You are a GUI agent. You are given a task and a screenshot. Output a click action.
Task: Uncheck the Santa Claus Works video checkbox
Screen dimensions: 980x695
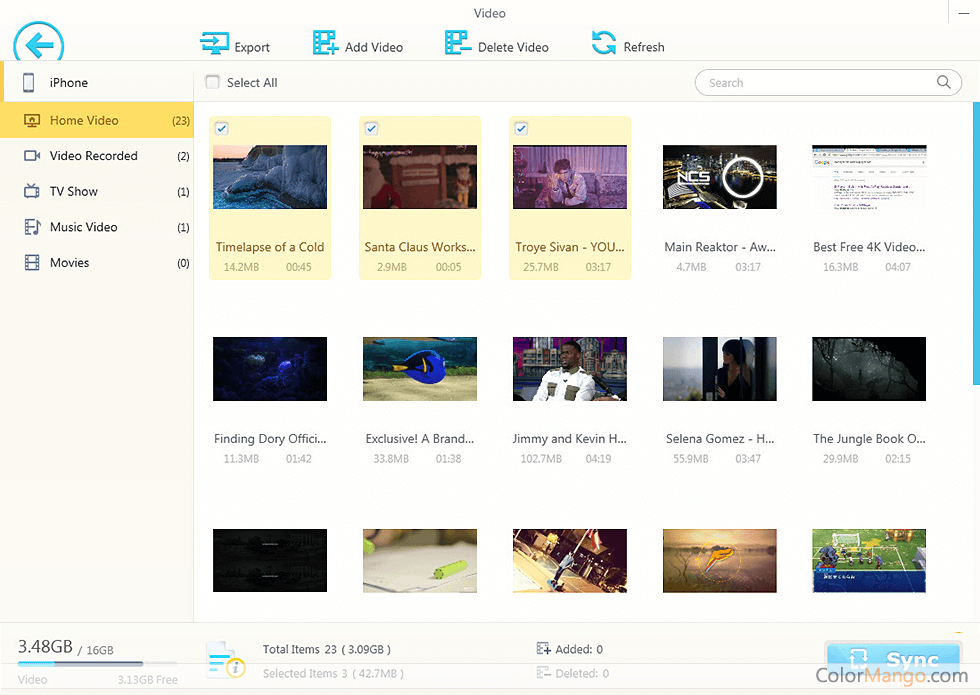point(371,128)
